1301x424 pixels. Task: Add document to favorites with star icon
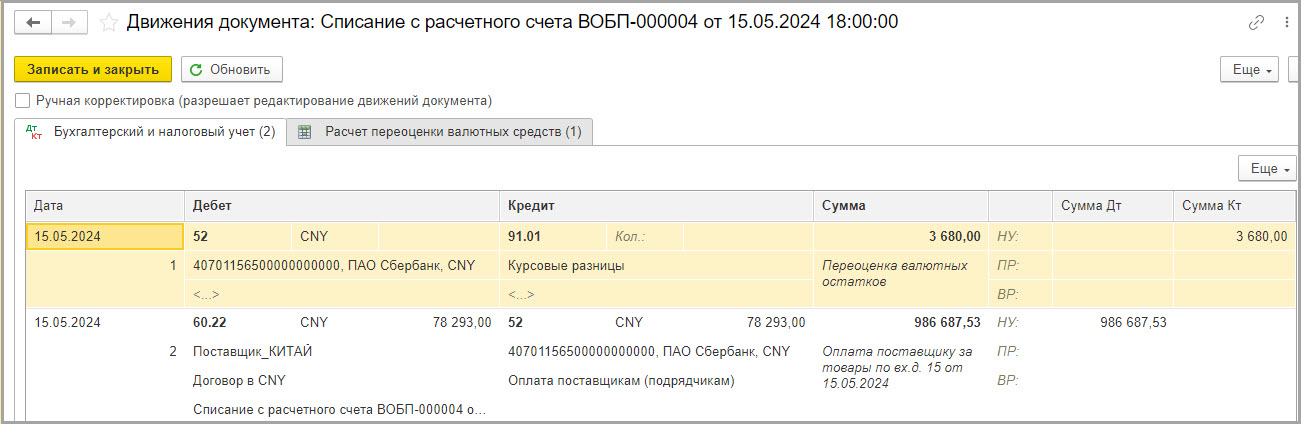109,22
